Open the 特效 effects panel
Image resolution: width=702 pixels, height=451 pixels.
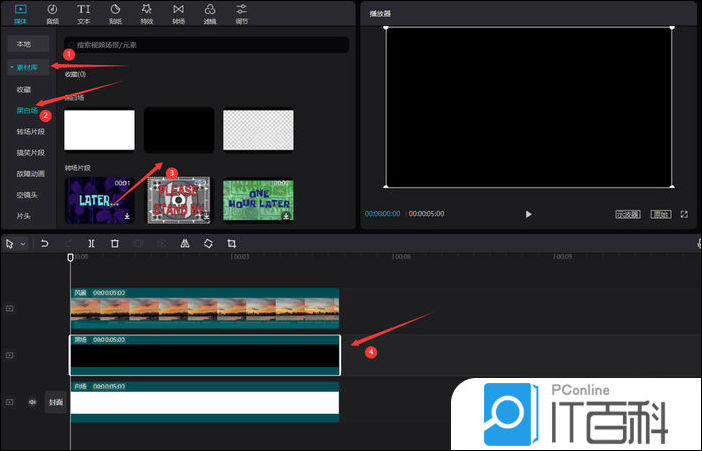tap(147, 13)
